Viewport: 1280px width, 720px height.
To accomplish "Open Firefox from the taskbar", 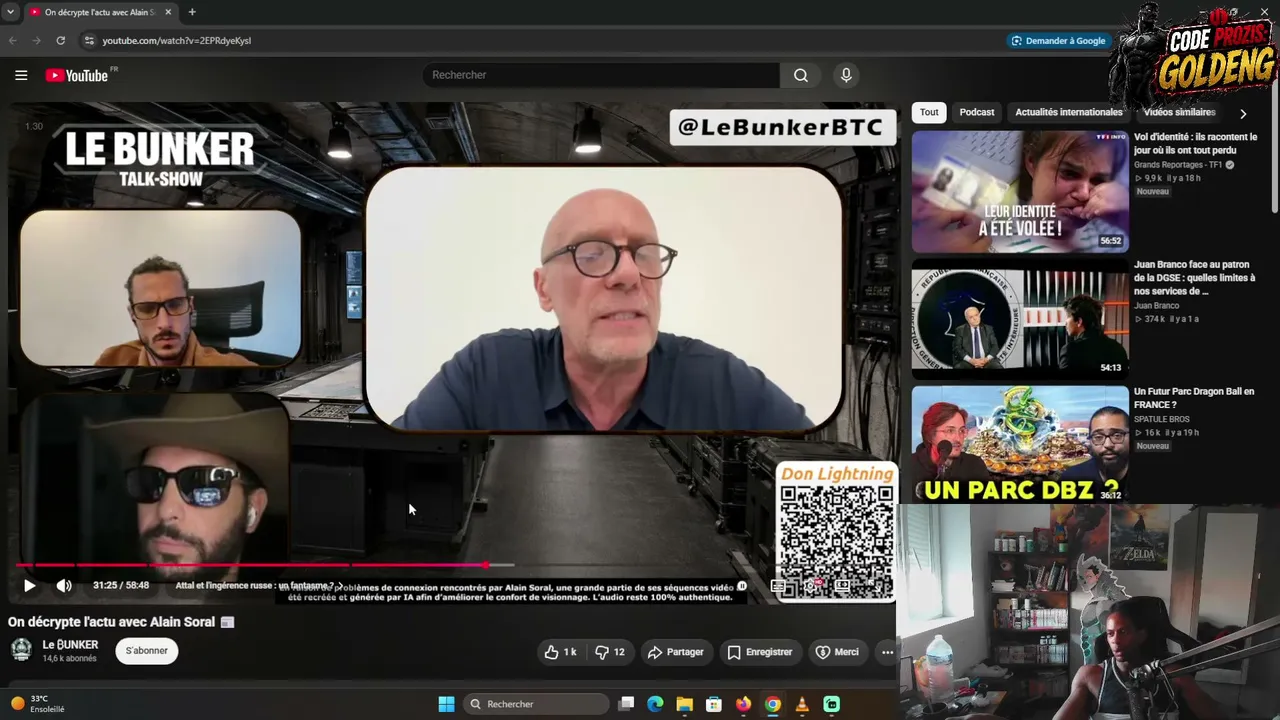I will (743, 704).
